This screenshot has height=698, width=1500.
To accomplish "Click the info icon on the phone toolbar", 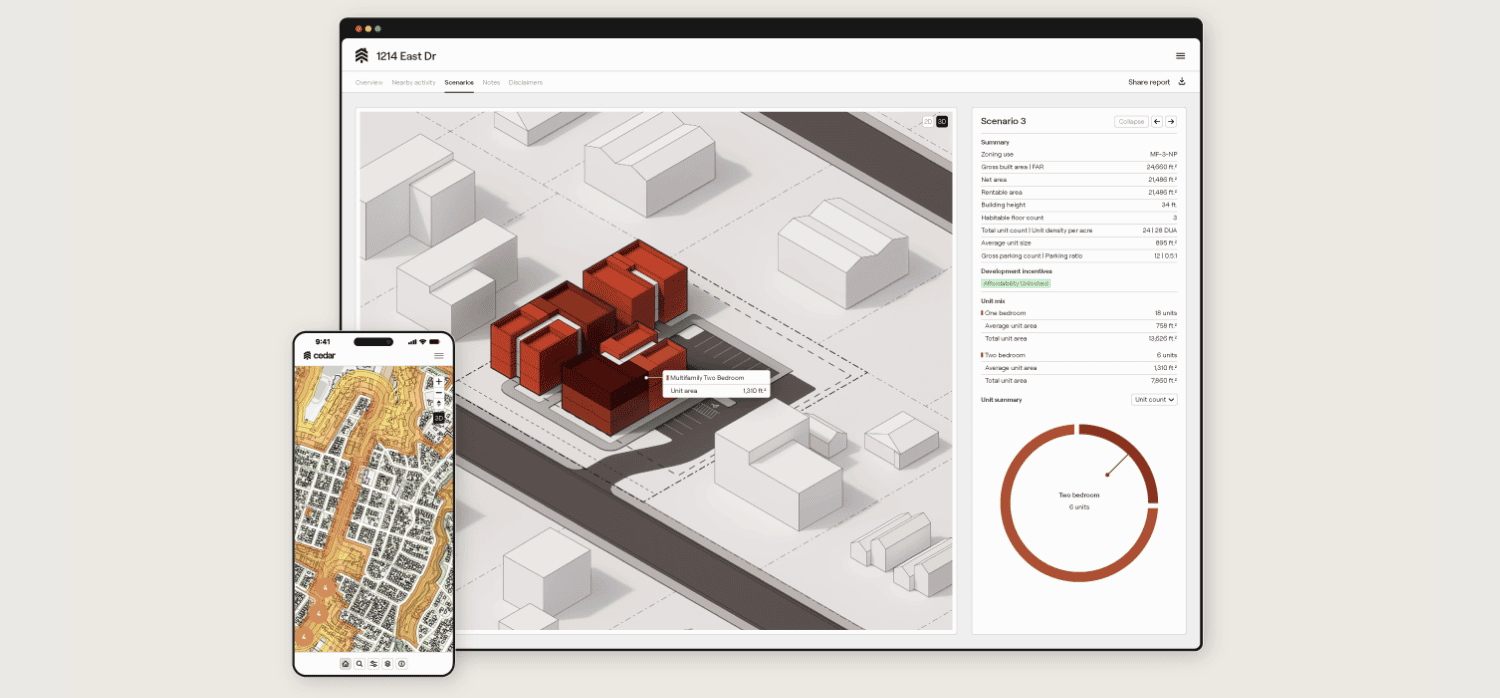I will click(402, 663).
